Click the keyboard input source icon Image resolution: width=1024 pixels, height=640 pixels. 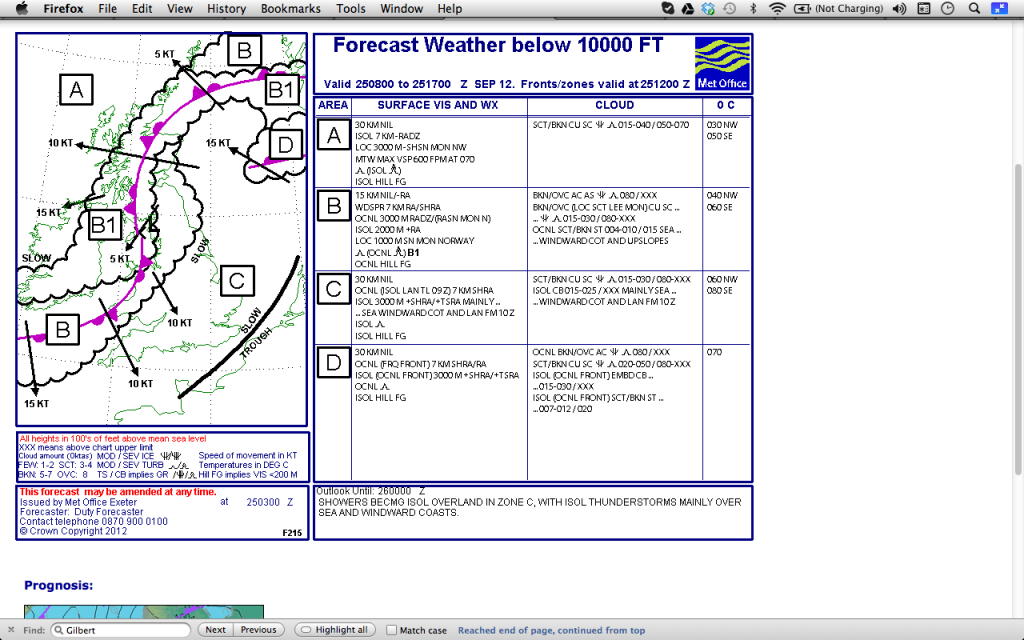pyautogui.click(x=923, y=8)
